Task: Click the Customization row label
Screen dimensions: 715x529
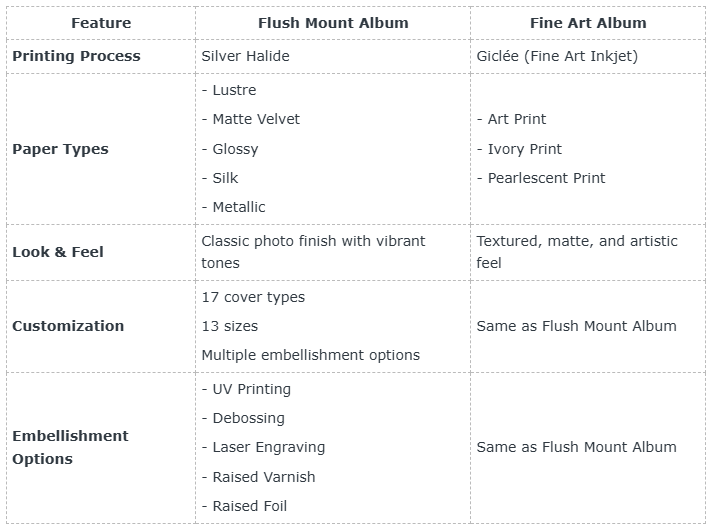Action: pyautogui.click(x=68, y=326)
